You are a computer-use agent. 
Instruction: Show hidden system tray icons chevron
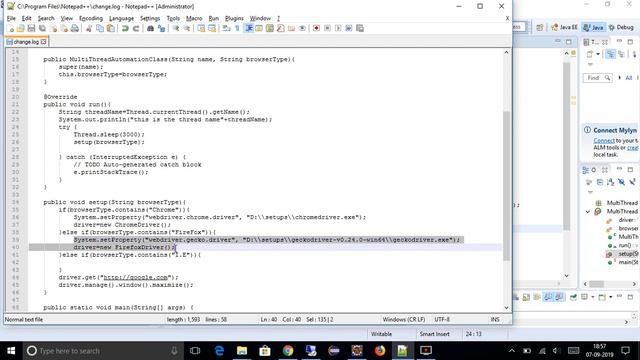[512, 351]
